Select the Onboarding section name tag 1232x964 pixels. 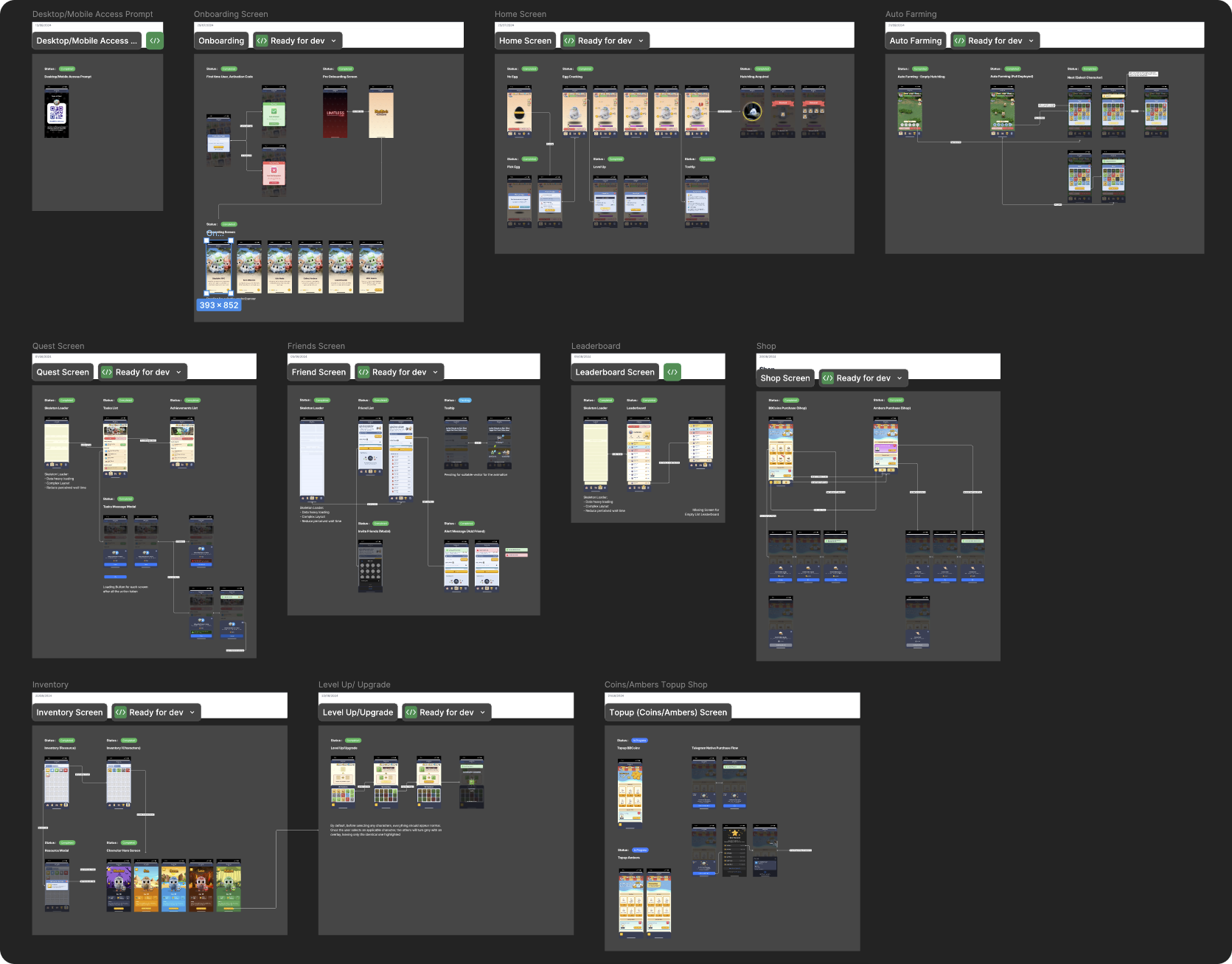[x=221, y=41]
